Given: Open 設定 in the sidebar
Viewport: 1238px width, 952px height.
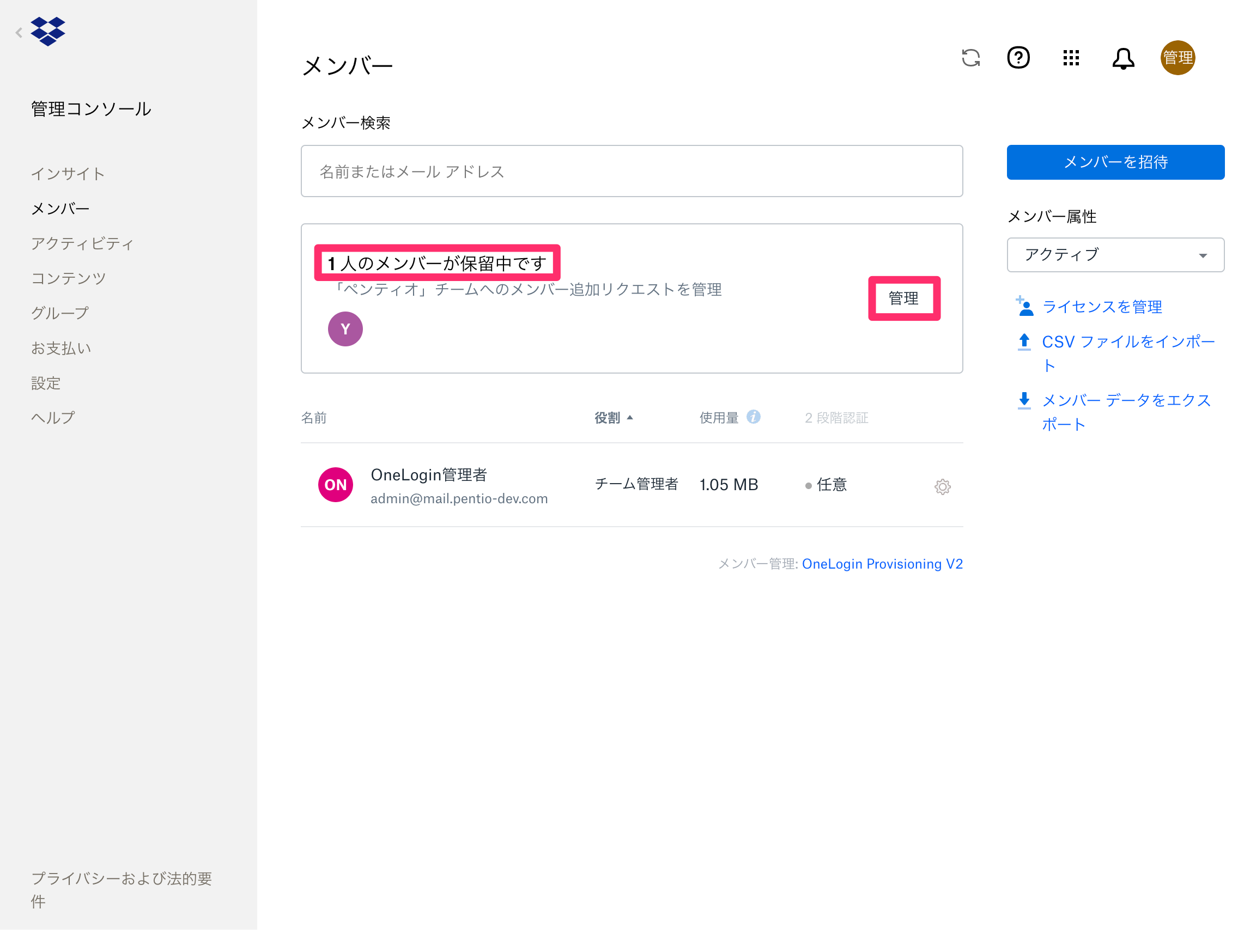Looking at the screenshot, I should tap(46, 383).
